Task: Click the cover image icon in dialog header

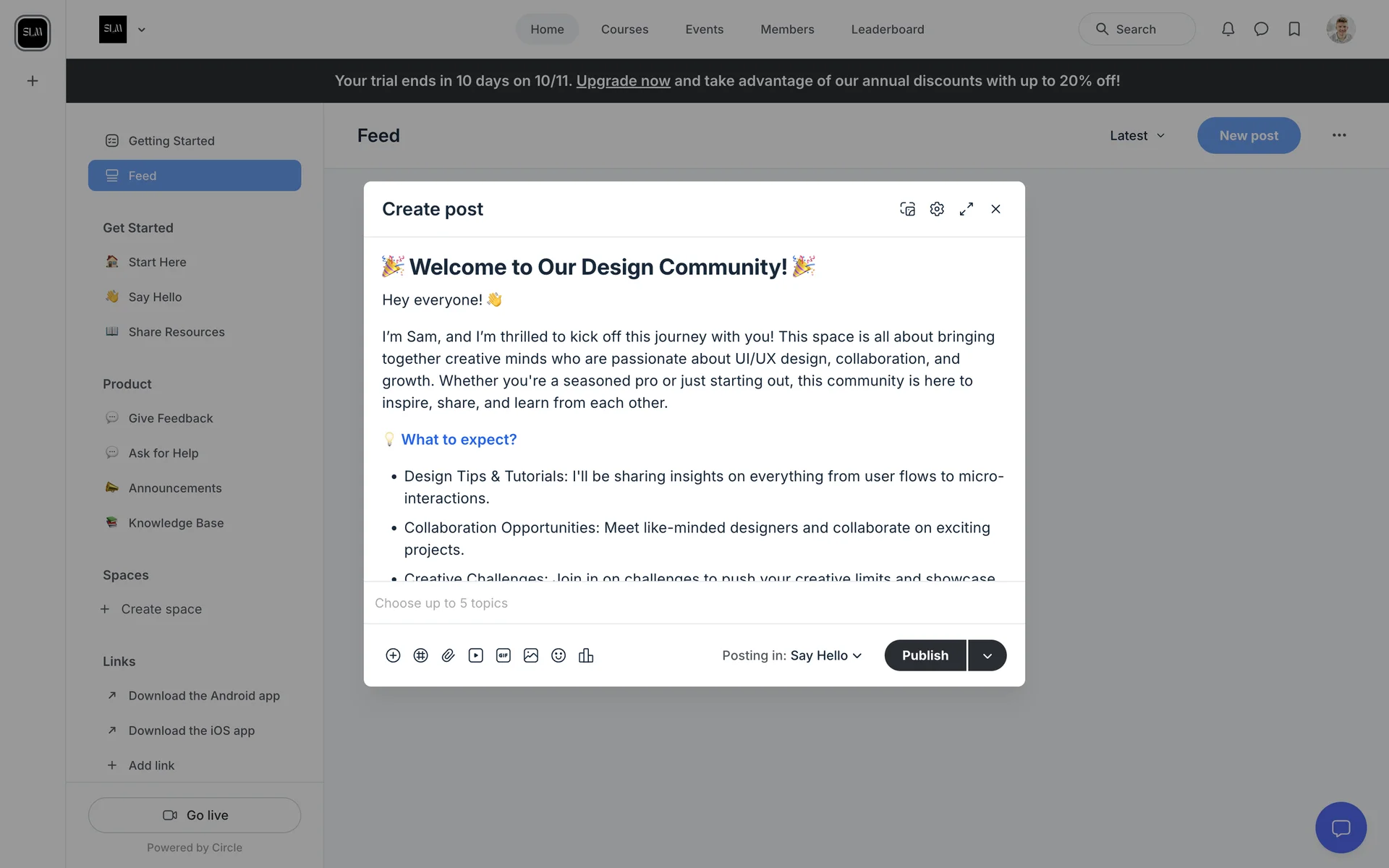Action: [x=907, y=209]
